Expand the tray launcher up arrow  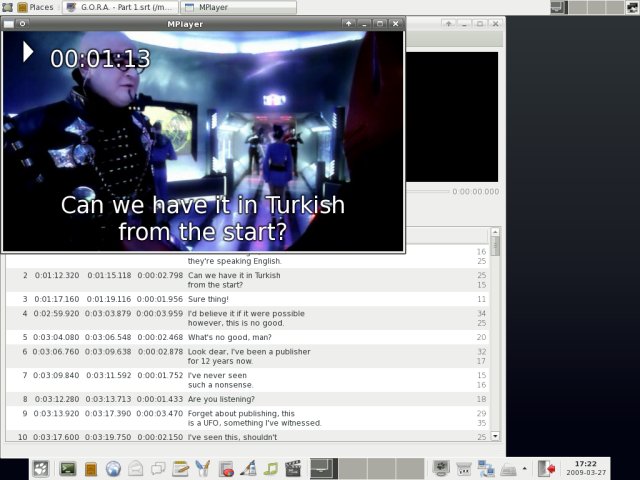tap(524, 469)
